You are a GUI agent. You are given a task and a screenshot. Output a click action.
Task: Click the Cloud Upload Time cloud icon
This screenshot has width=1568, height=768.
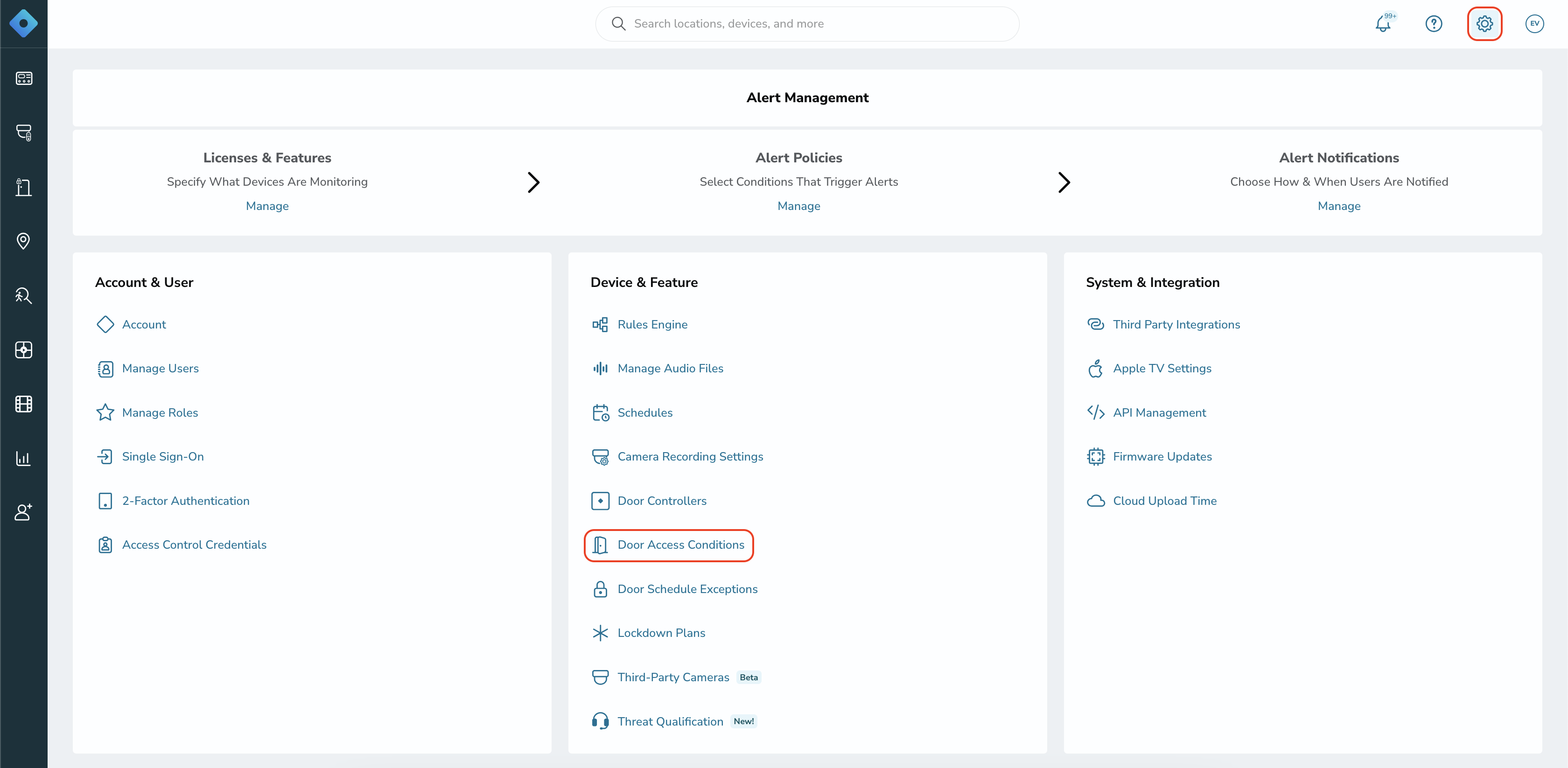1096,501
